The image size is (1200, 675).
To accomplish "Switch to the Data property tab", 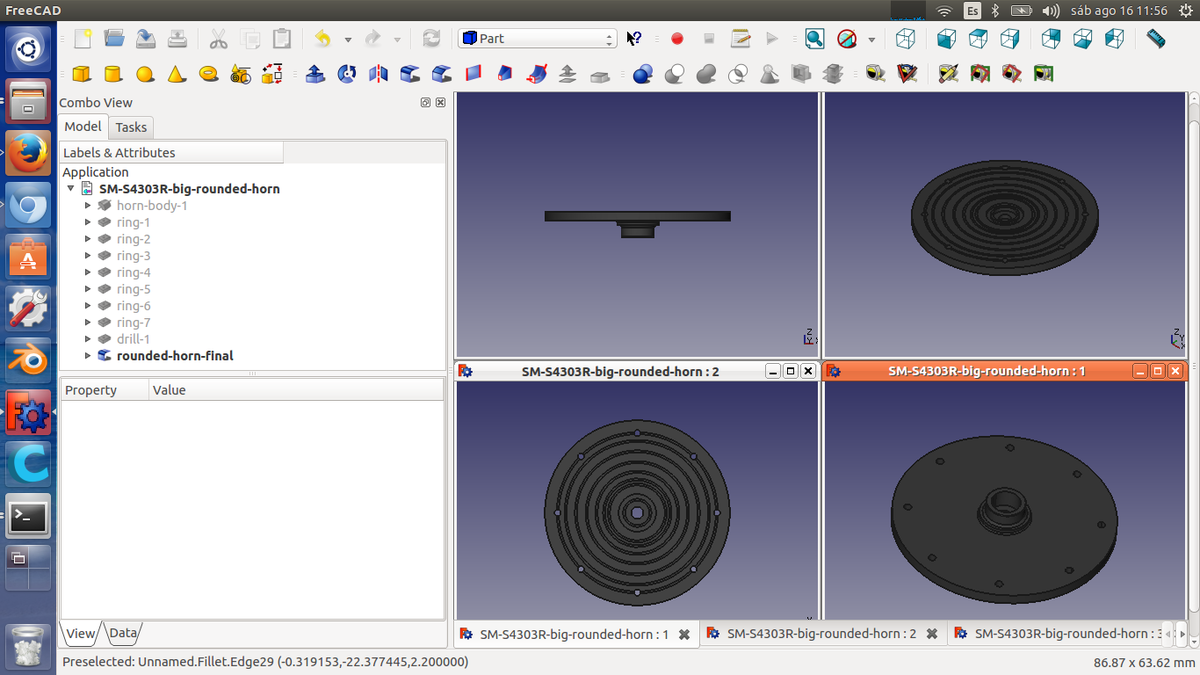I will point(123,633).
